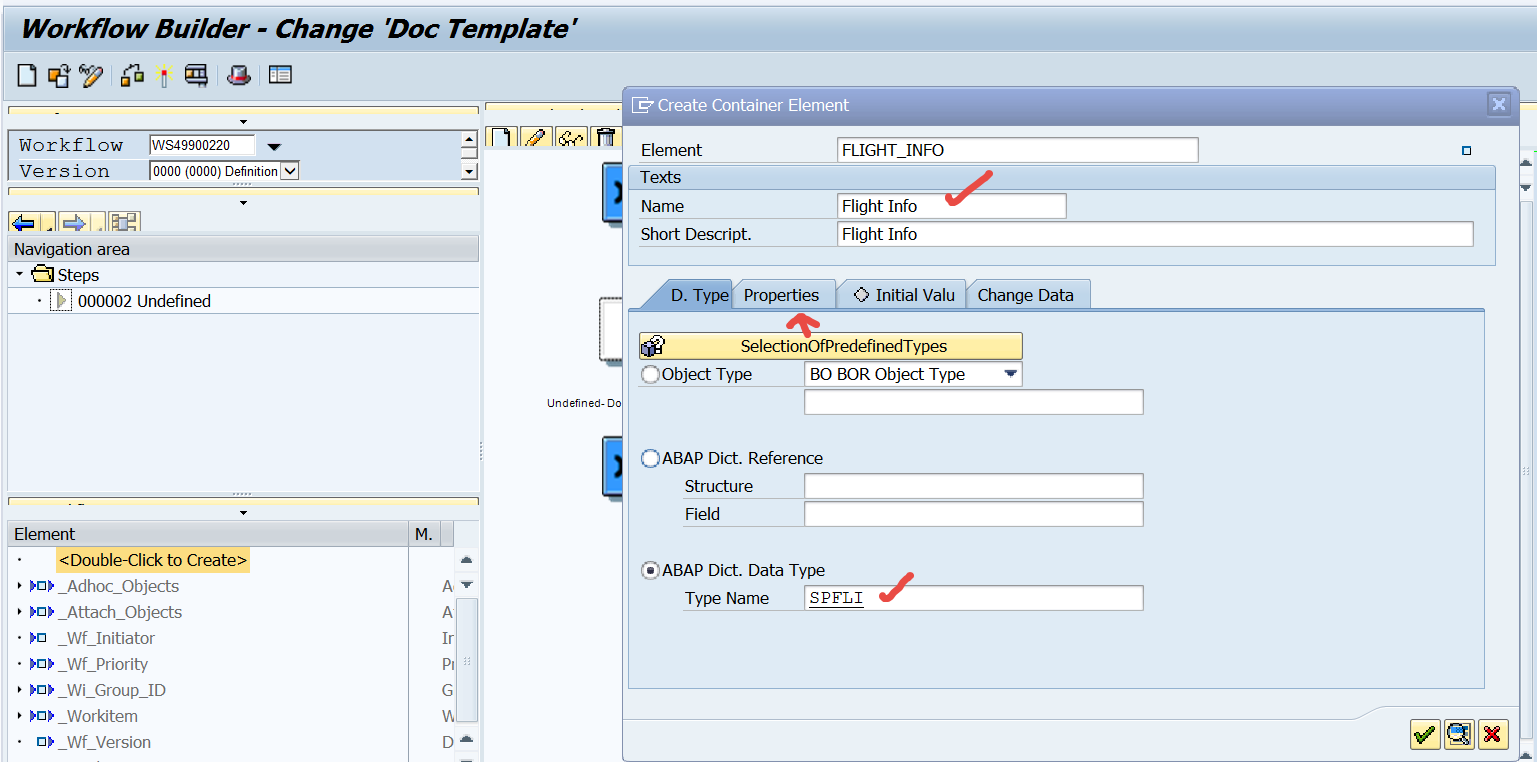Switch to the D. Type tab
Screen dimensions: 1537x762
click(x=699, y=295)
